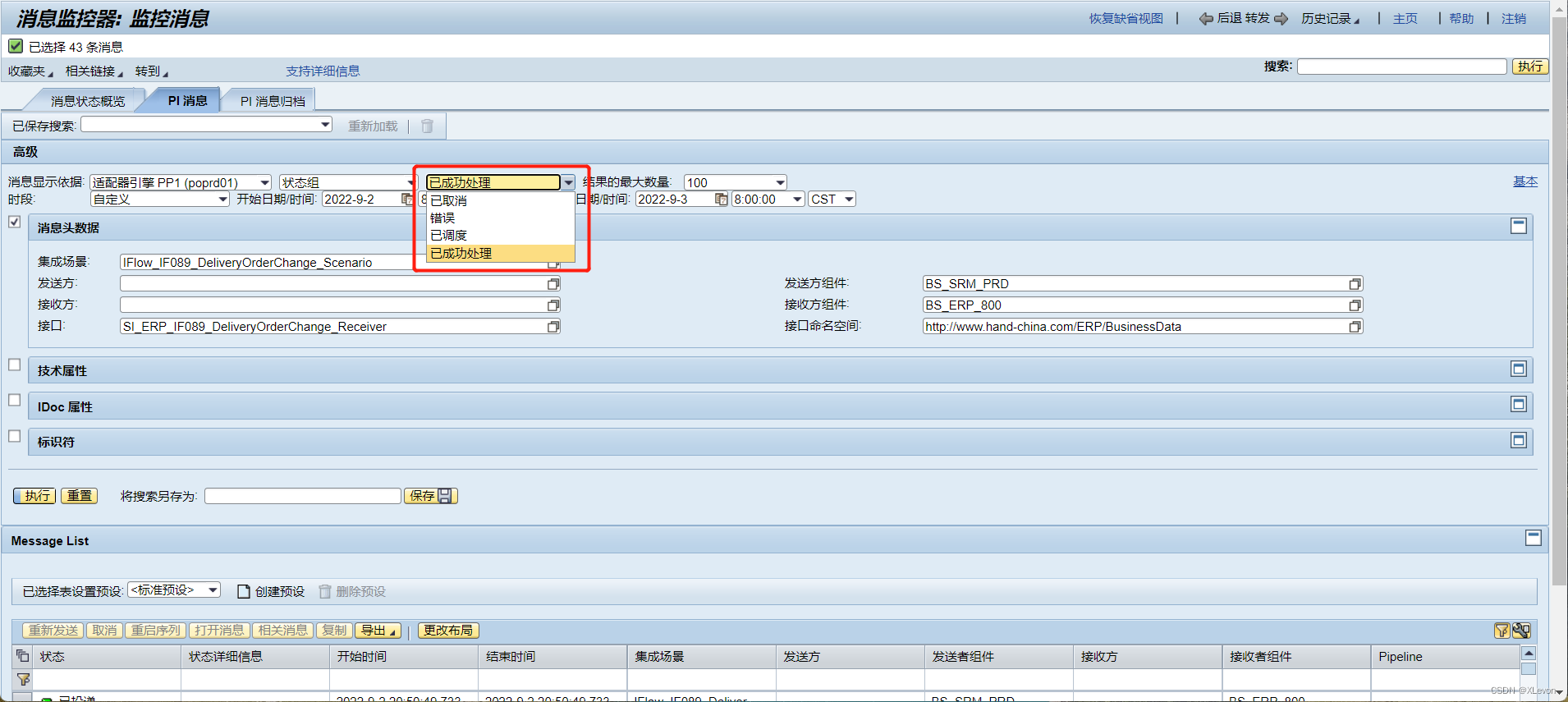
Task: Switch to 消息状态概览 tab
Action: point(88,101)
